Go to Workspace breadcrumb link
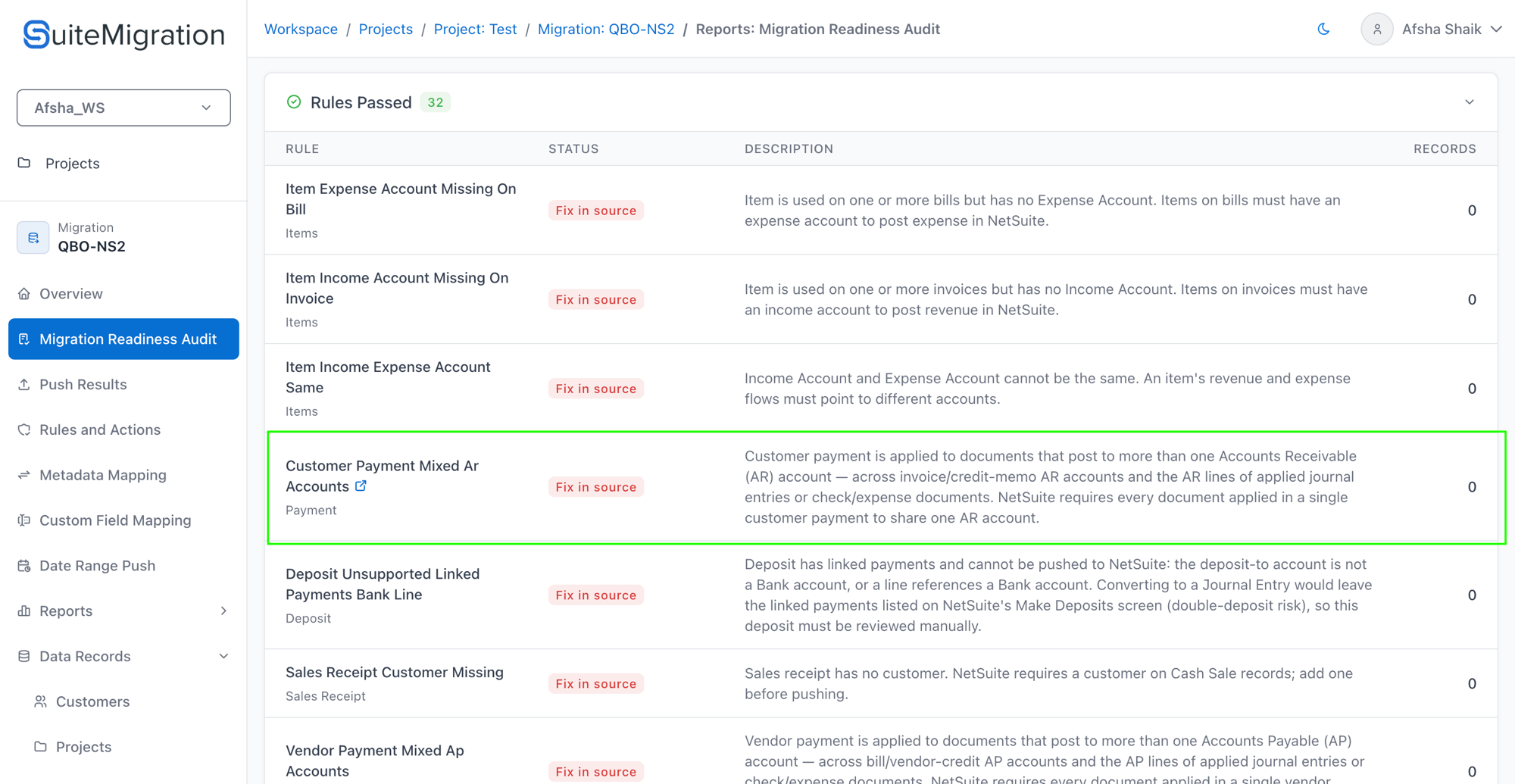The height and width of the screenshot is (784, 1515). tap(301, 29)
